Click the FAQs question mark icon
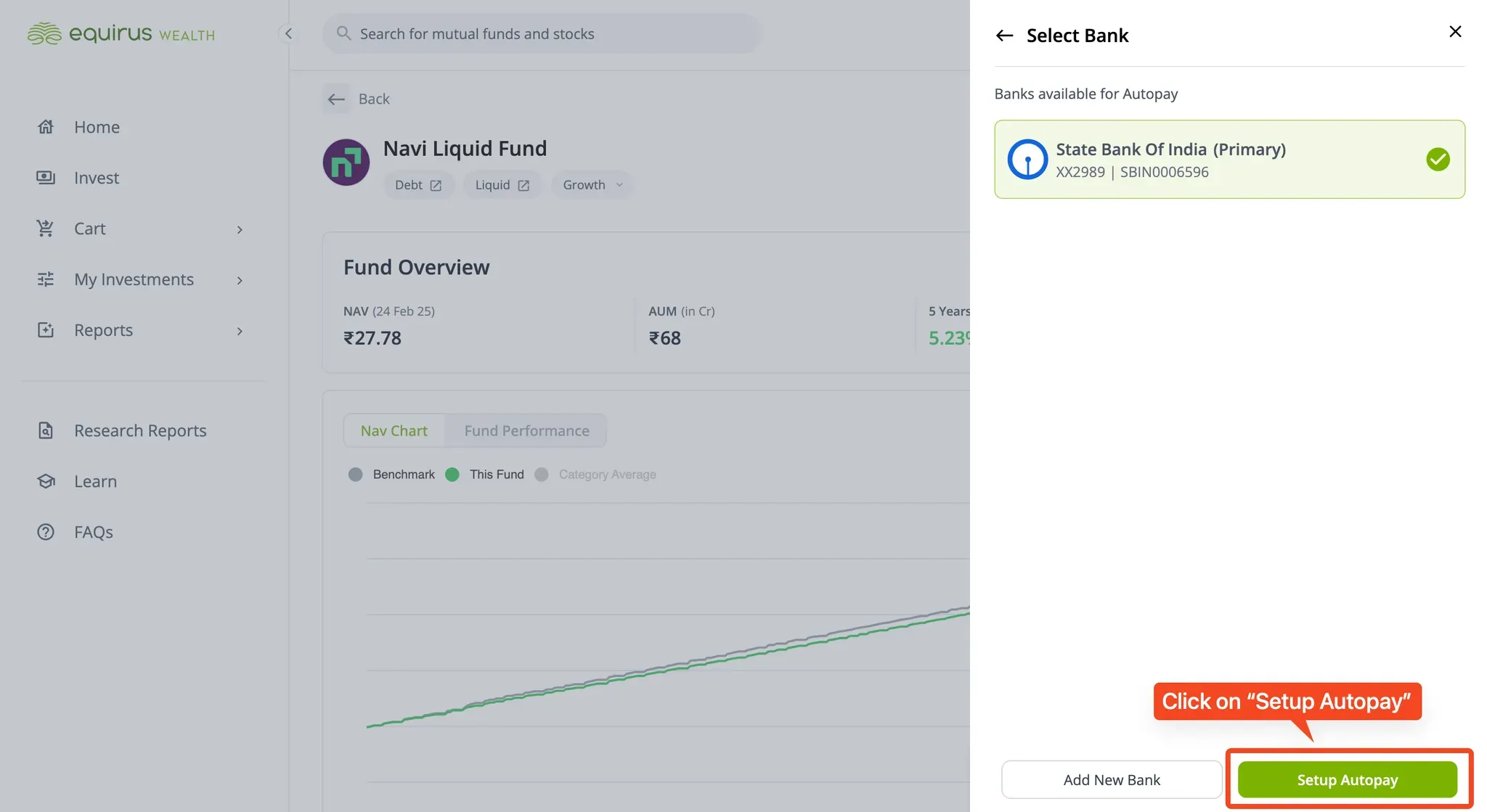The height and width of the screenshot is (812, 1487). coord(46,532)
